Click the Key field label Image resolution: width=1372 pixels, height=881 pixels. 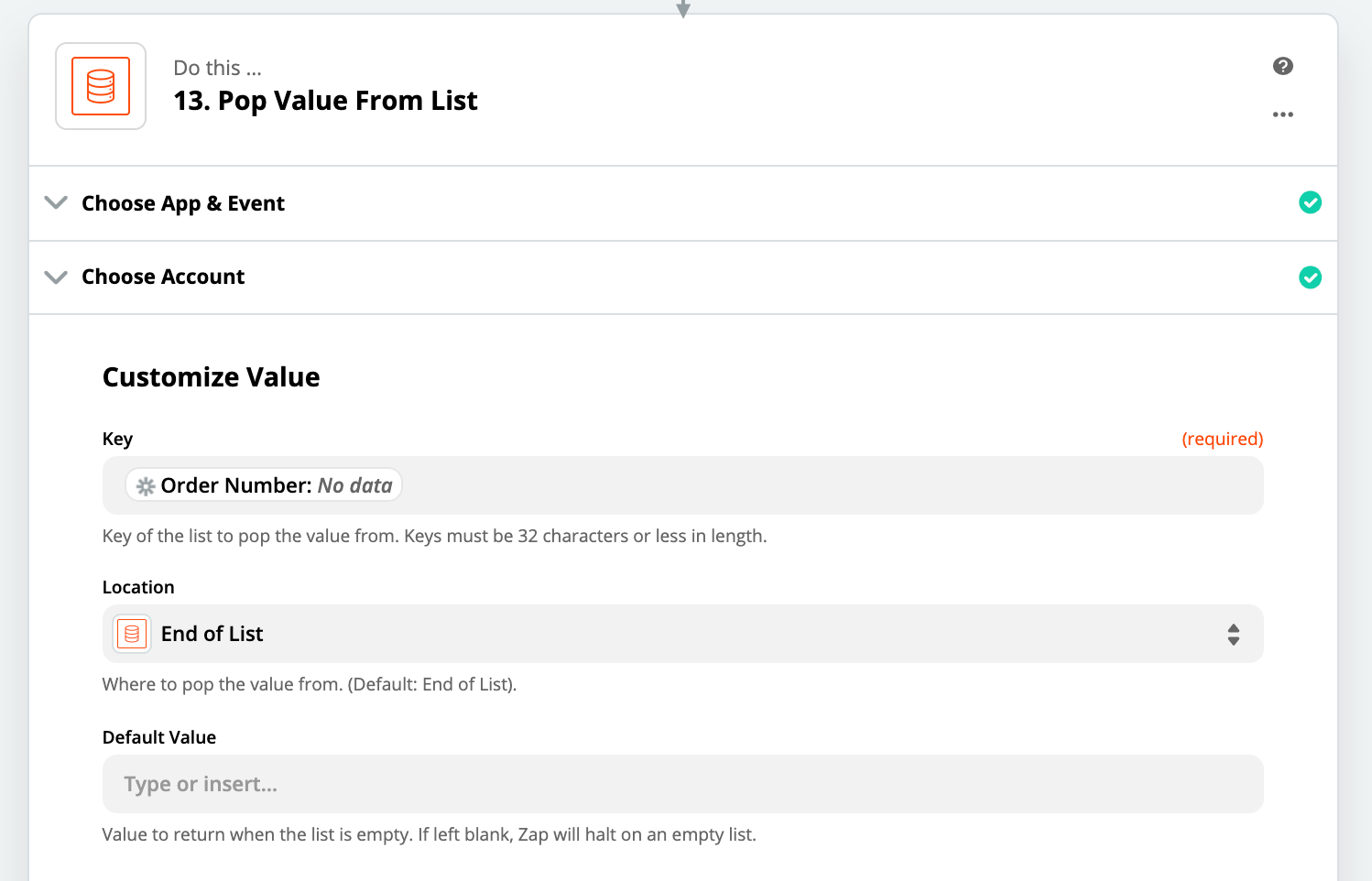coord(117,439)
